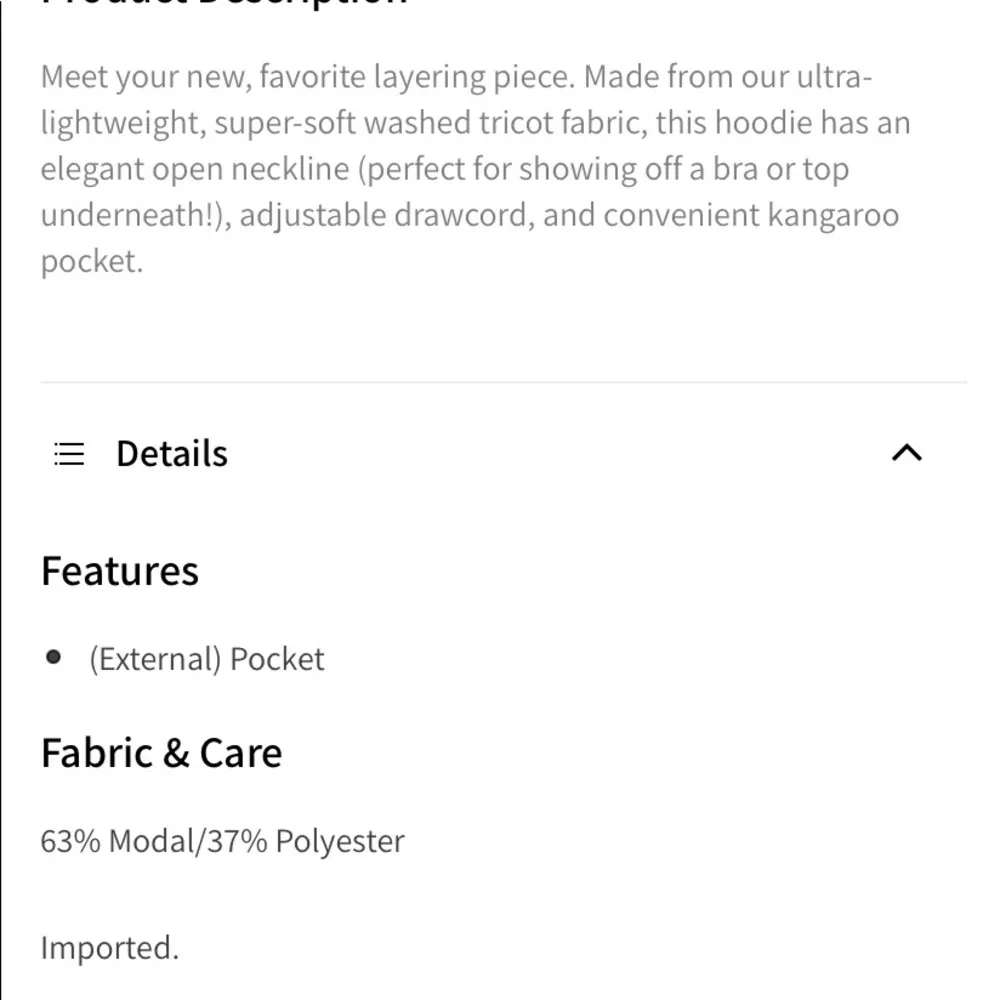
Task: Click the Details section label
Action: point(172,454)
